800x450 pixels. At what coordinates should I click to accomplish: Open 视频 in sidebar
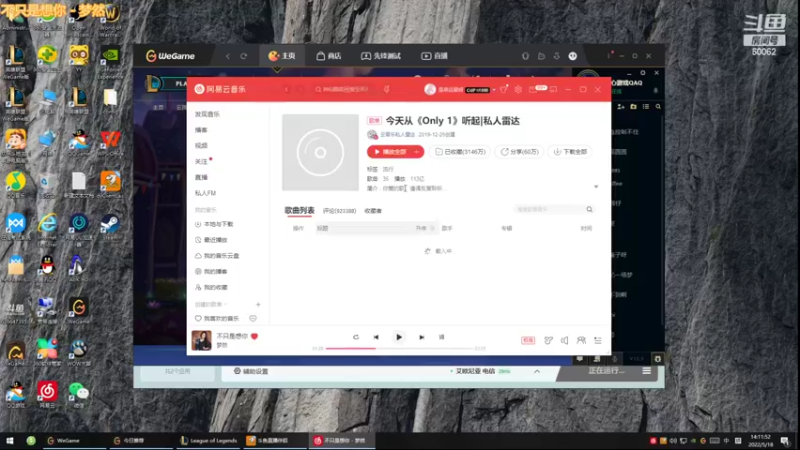coord(201,145)
